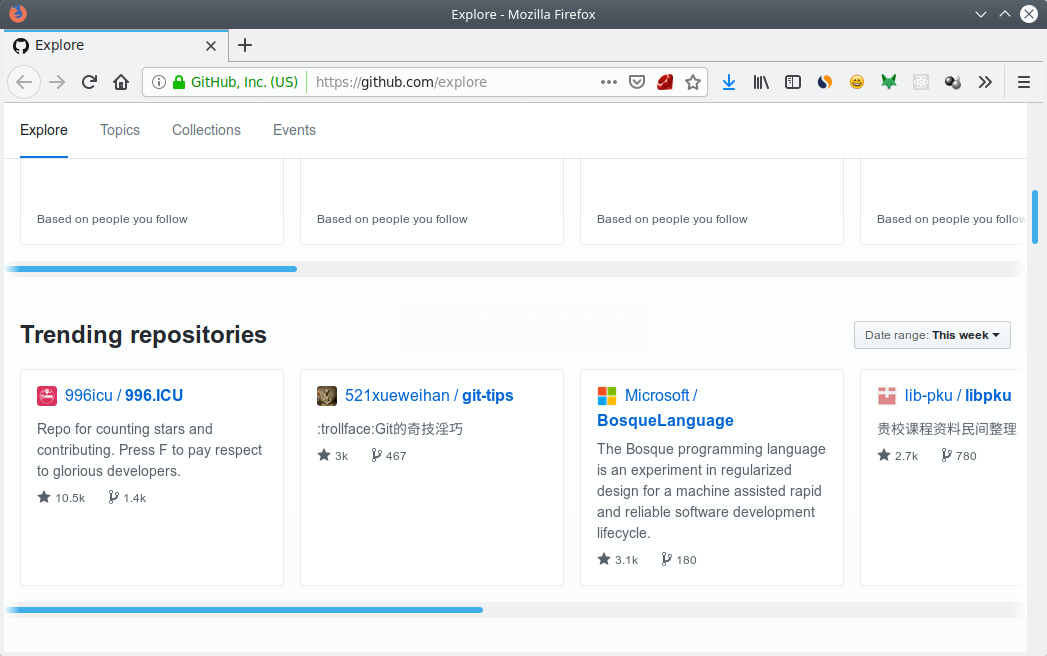Image resolution: width=1047 pixels, height=656 pixels.
Task: Open the Firefox hamburger menu
Action: tap(1023, 82)
